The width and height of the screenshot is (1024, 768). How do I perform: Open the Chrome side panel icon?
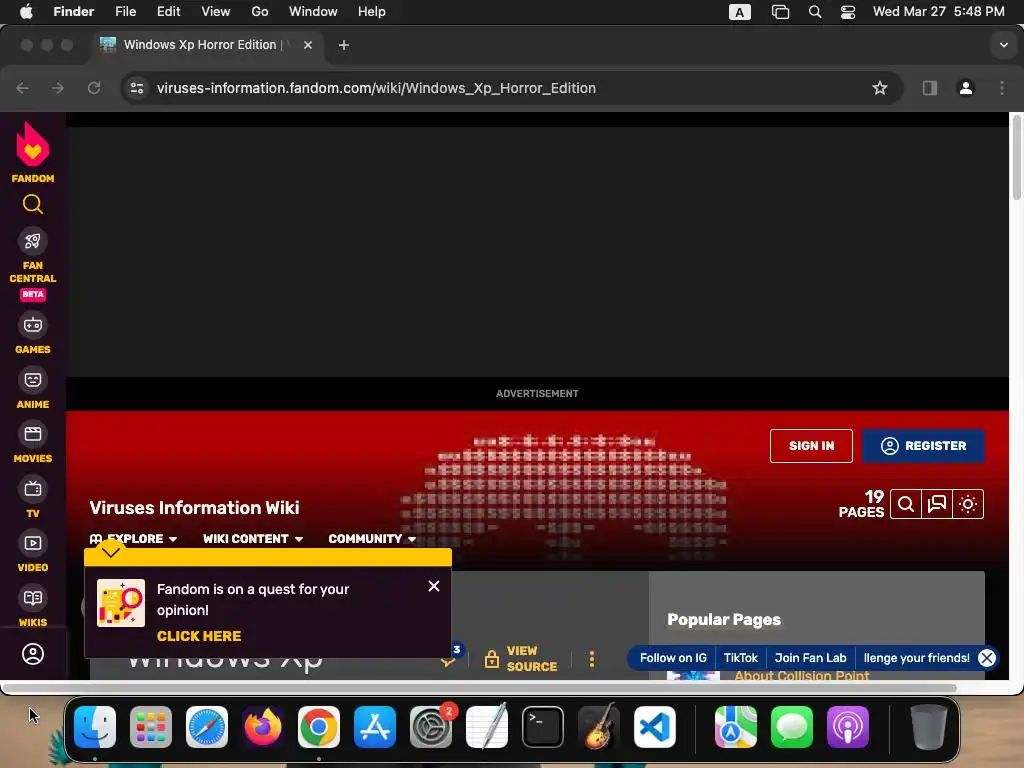pos(930,88)
